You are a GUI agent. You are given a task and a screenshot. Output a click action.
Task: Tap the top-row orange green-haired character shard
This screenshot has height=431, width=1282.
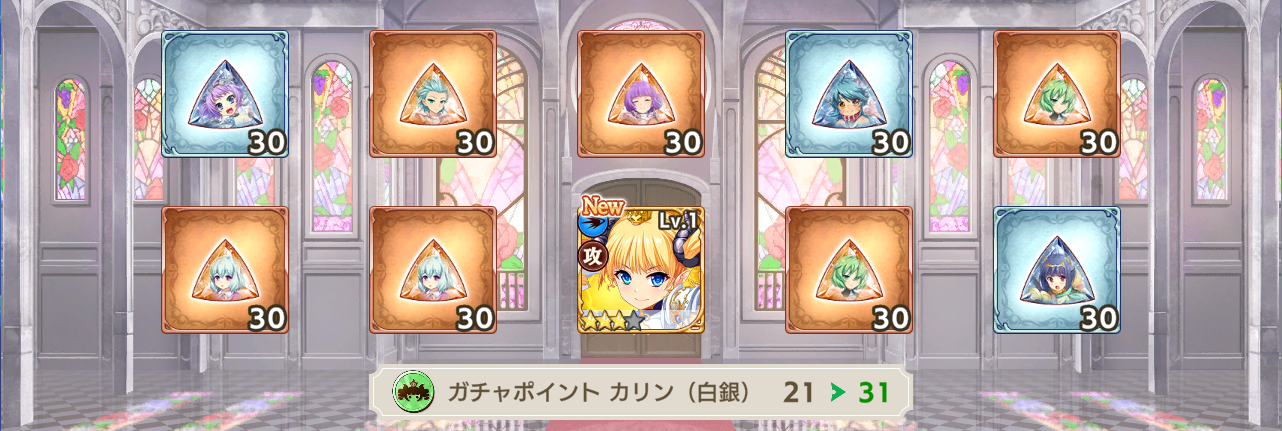point(1057,94)
